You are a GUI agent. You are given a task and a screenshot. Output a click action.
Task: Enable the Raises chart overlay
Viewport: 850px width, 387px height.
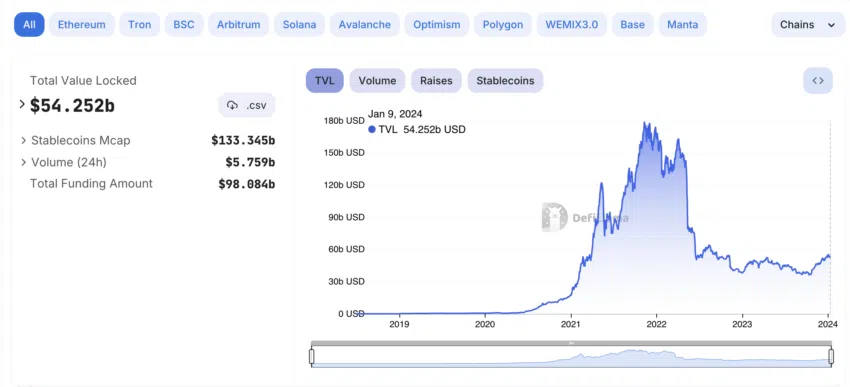[436, 81]
